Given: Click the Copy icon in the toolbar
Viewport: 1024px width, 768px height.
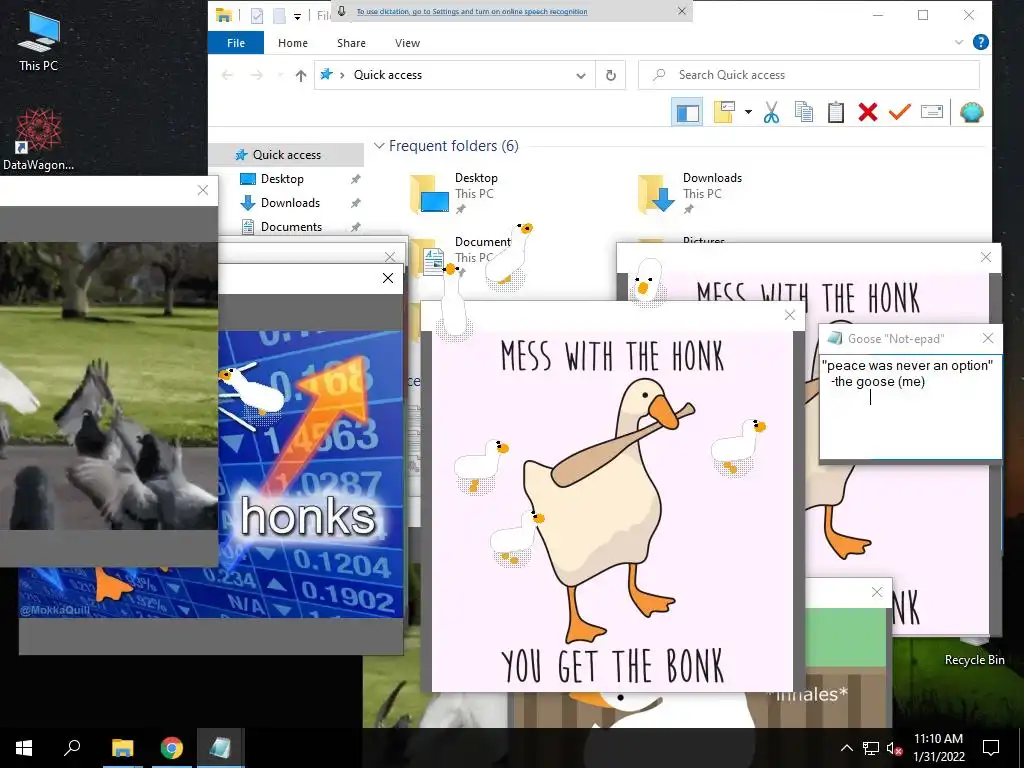Looking at the screenshot, I should (804, 112).
